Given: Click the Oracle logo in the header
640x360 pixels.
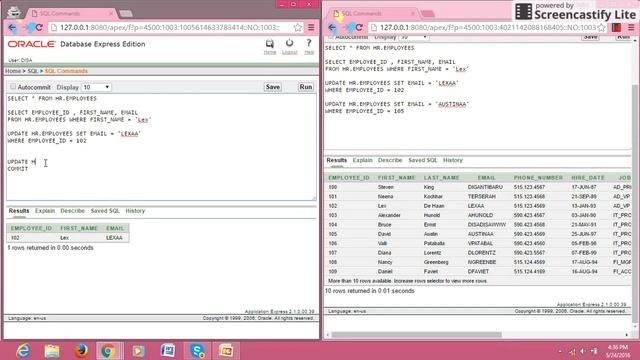Looking at the screenshot, I should tap(31, 44).
